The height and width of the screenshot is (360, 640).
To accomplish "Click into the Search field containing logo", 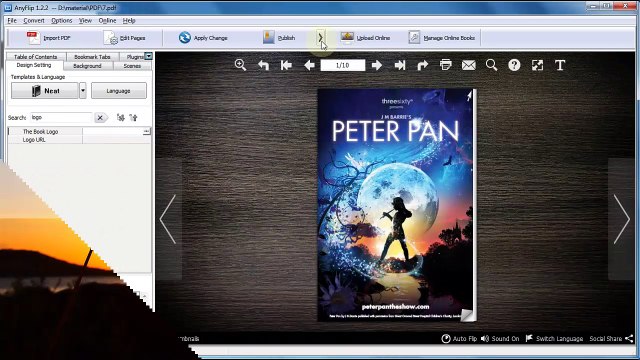I will pyautogui.click(x=61, y=118).
